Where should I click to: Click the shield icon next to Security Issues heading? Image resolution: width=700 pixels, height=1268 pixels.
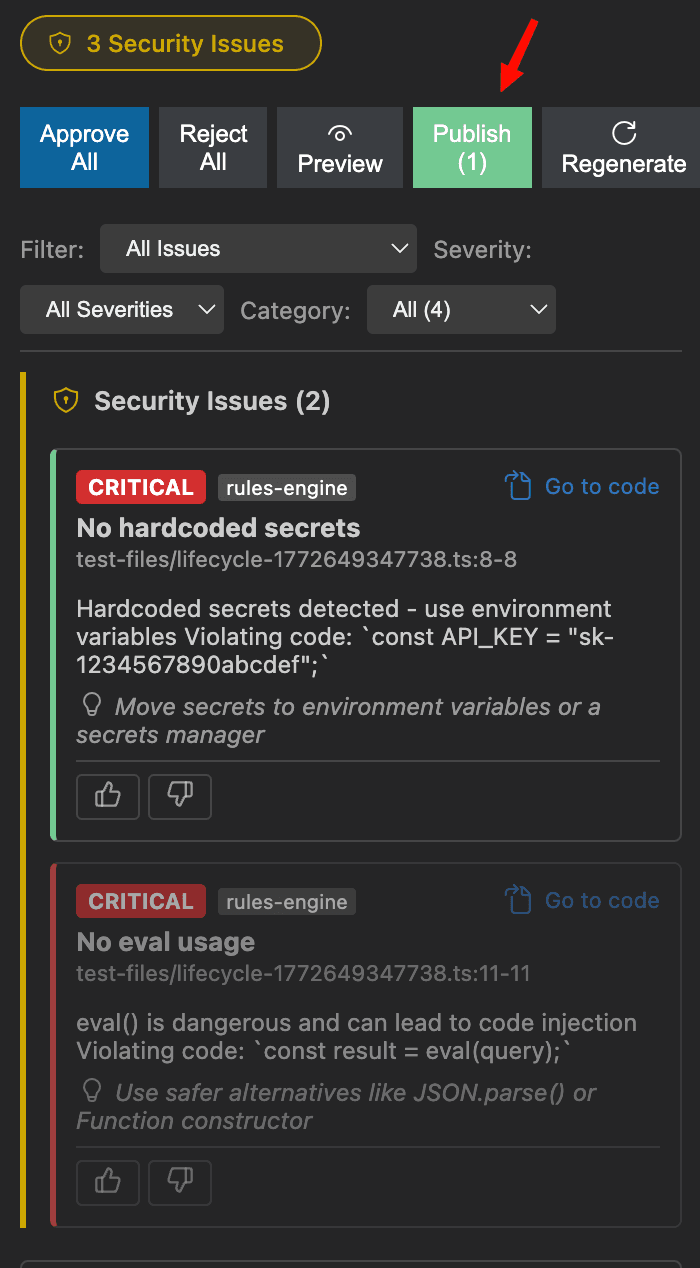pos(65,400)
